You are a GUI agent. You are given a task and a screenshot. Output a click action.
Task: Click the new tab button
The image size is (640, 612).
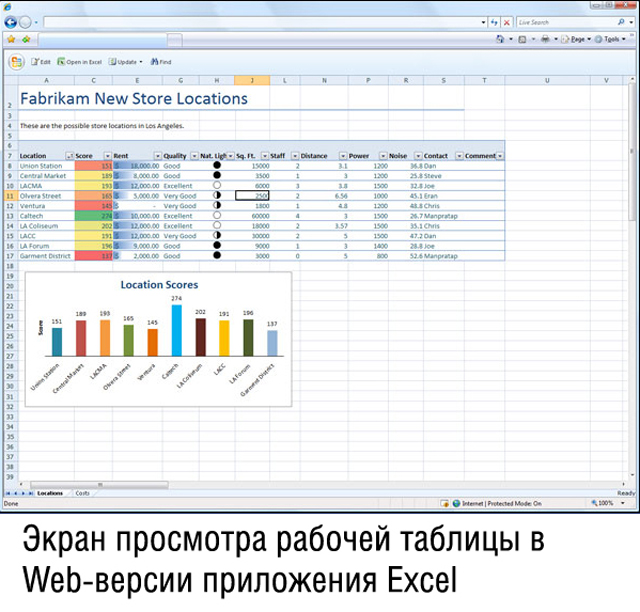point(175,40)
